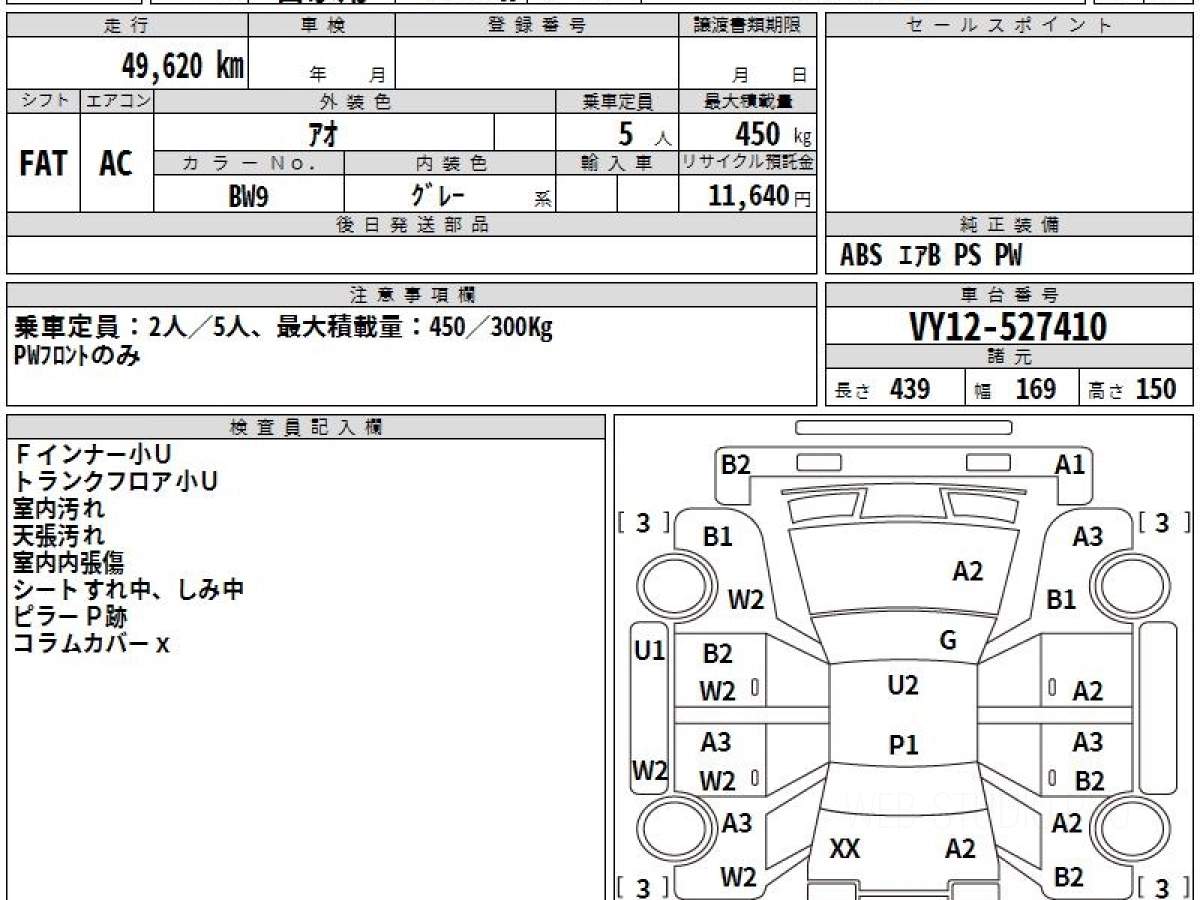Select the 49,620 km mileage value
1200x900 pixels.
182,66
